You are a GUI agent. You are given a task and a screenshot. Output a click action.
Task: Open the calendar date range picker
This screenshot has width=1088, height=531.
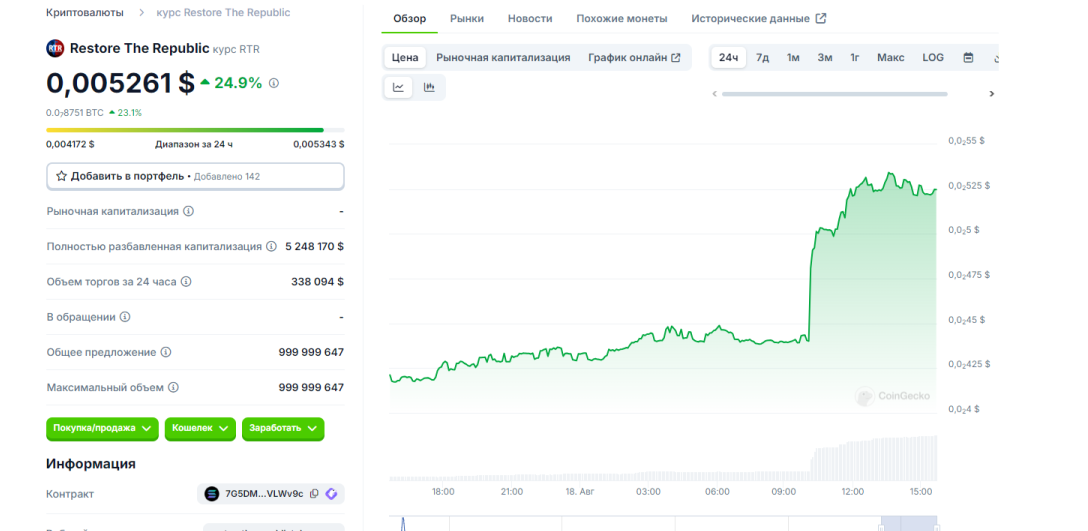968,57
